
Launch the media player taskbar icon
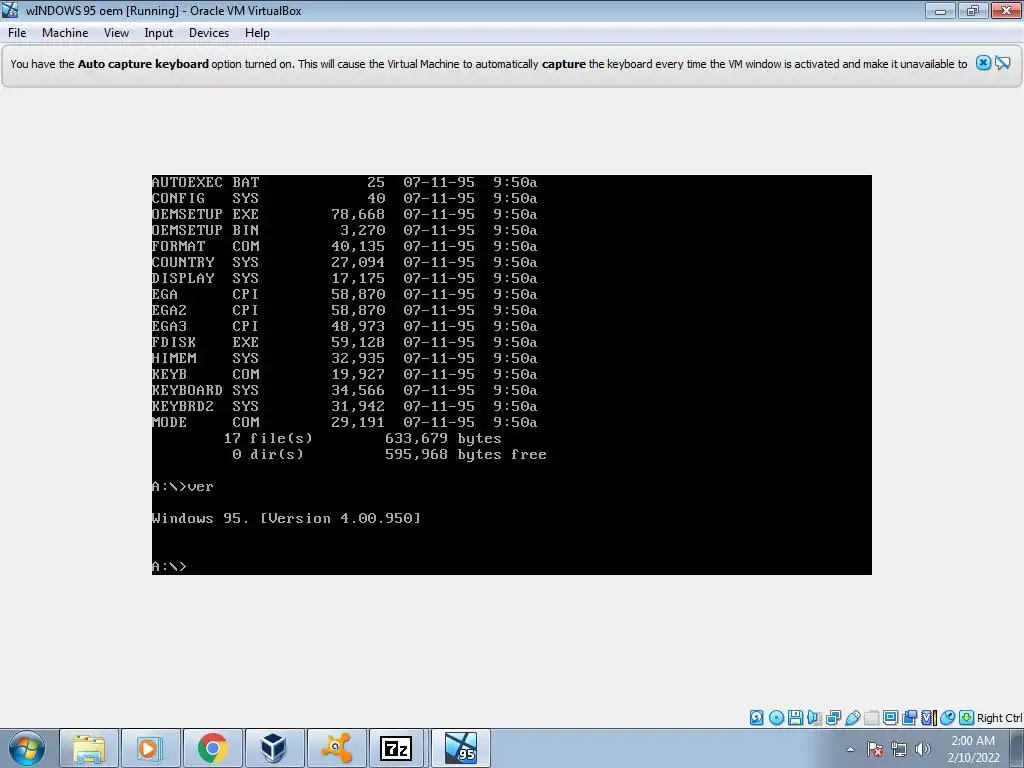pos(150,748)
